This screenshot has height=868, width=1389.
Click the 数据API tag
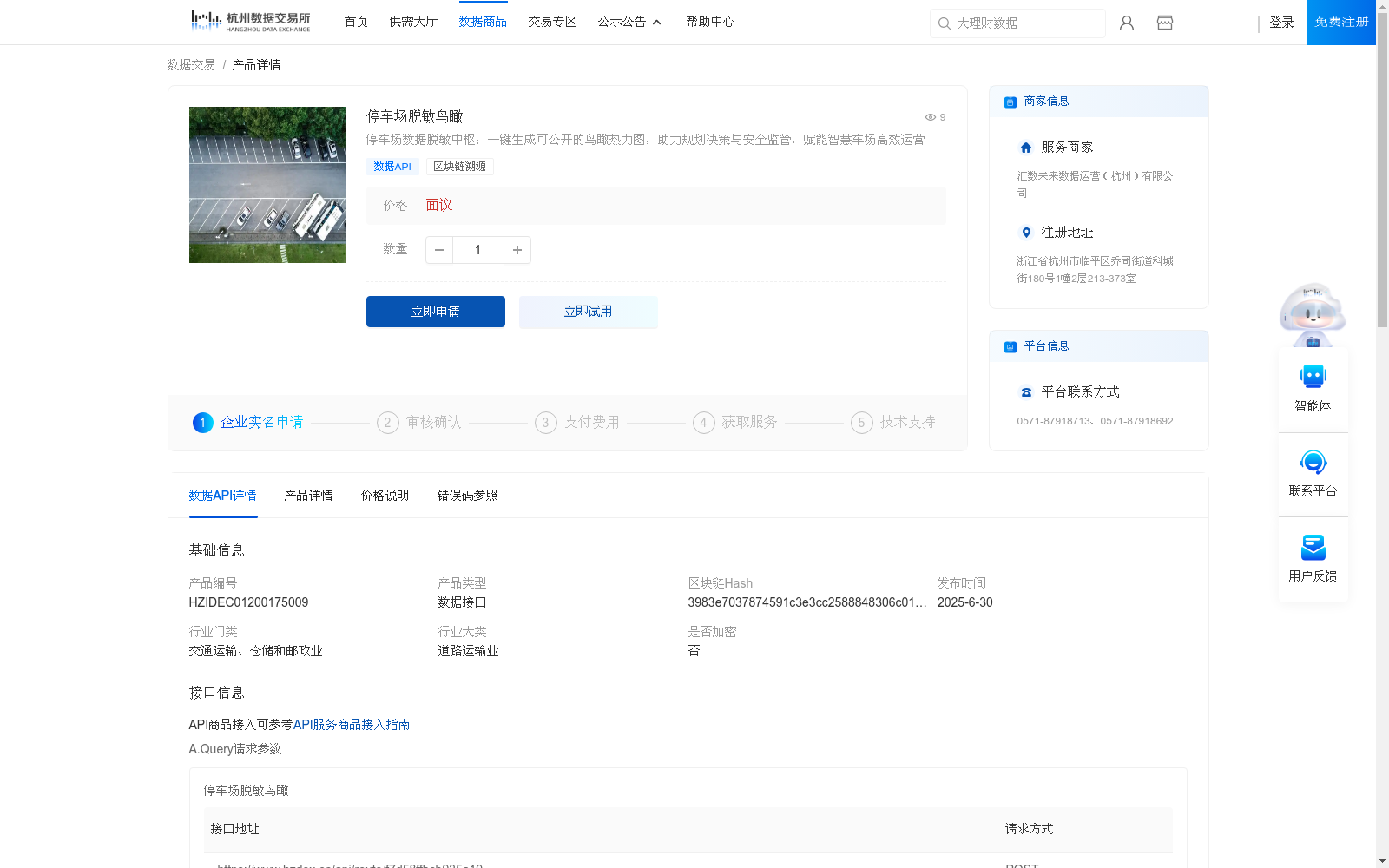click(x=392, y=167)
